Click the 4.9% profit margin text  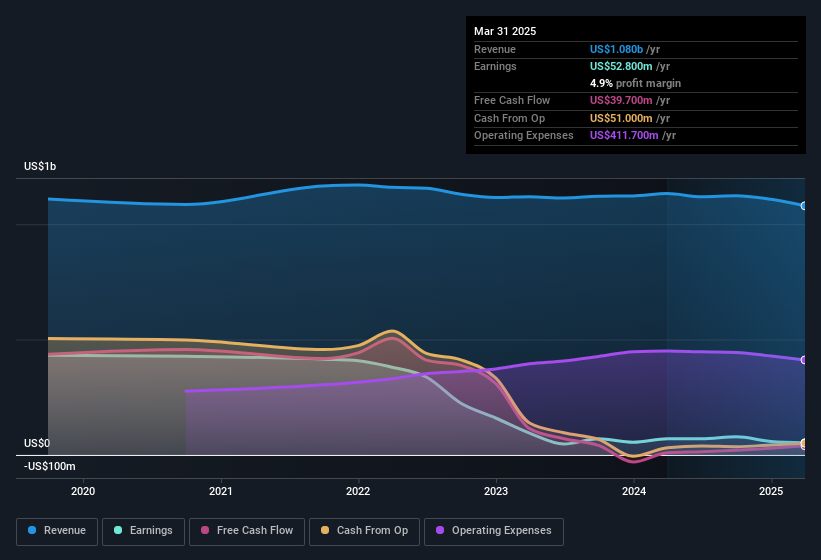635,83
